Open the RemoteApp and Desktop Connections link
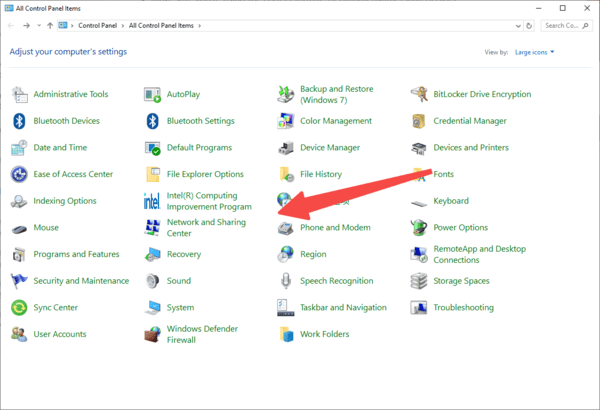The image size is (600, 410). pyautogui.click(x=479, y=254)
